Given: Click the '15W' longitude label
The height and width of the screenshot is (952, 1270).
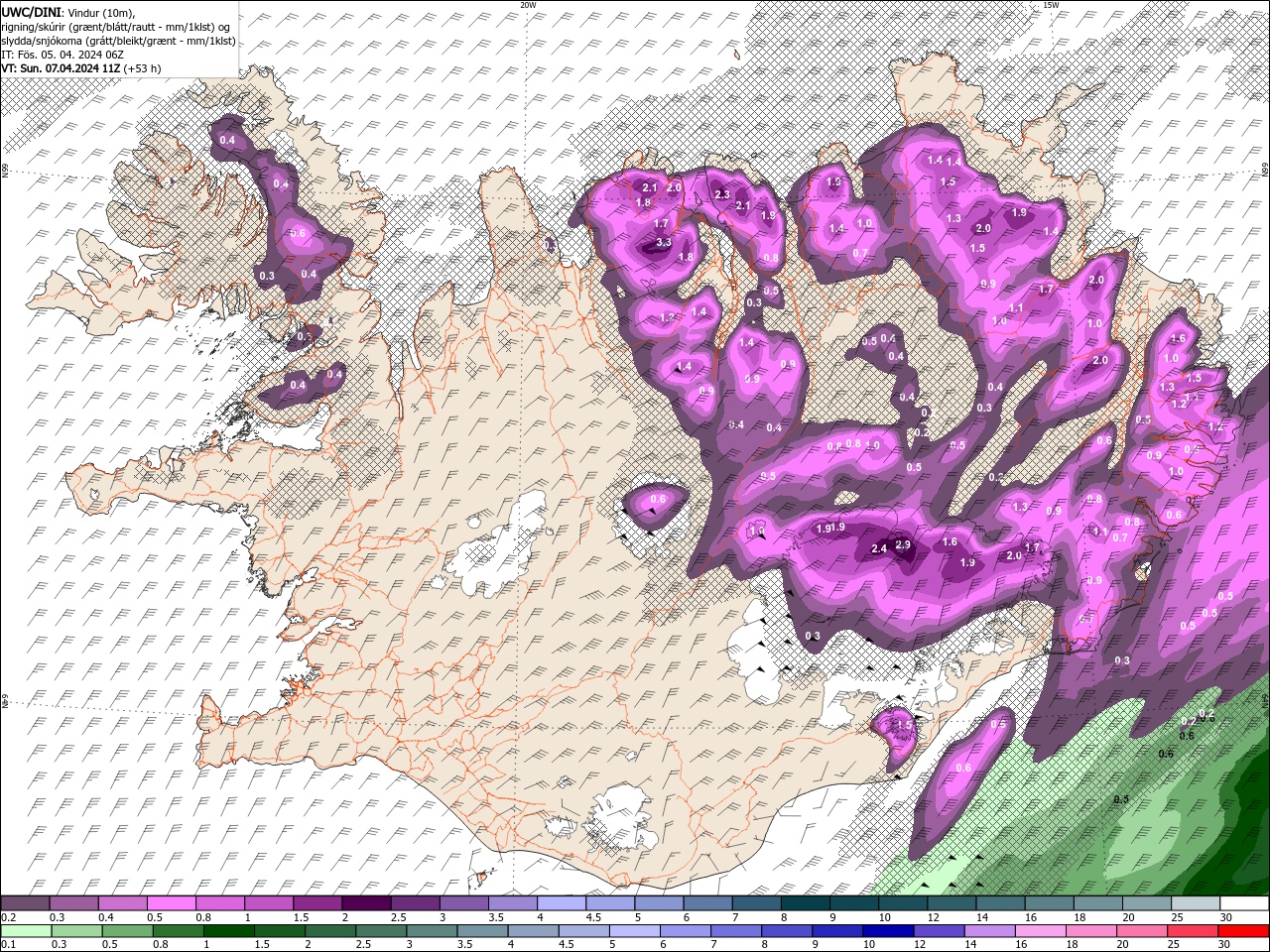Looking at the screenshot, I should pyautogui.click(x=1051, y=5).
